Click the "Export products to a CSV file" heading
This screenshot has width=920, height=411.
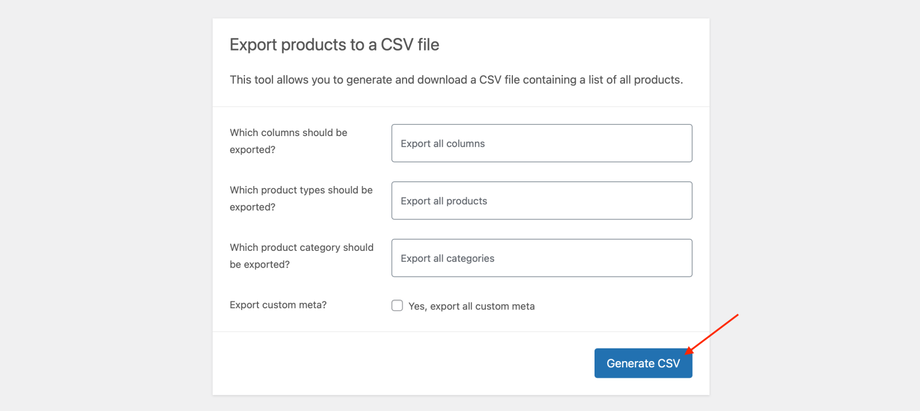(334, 45)
